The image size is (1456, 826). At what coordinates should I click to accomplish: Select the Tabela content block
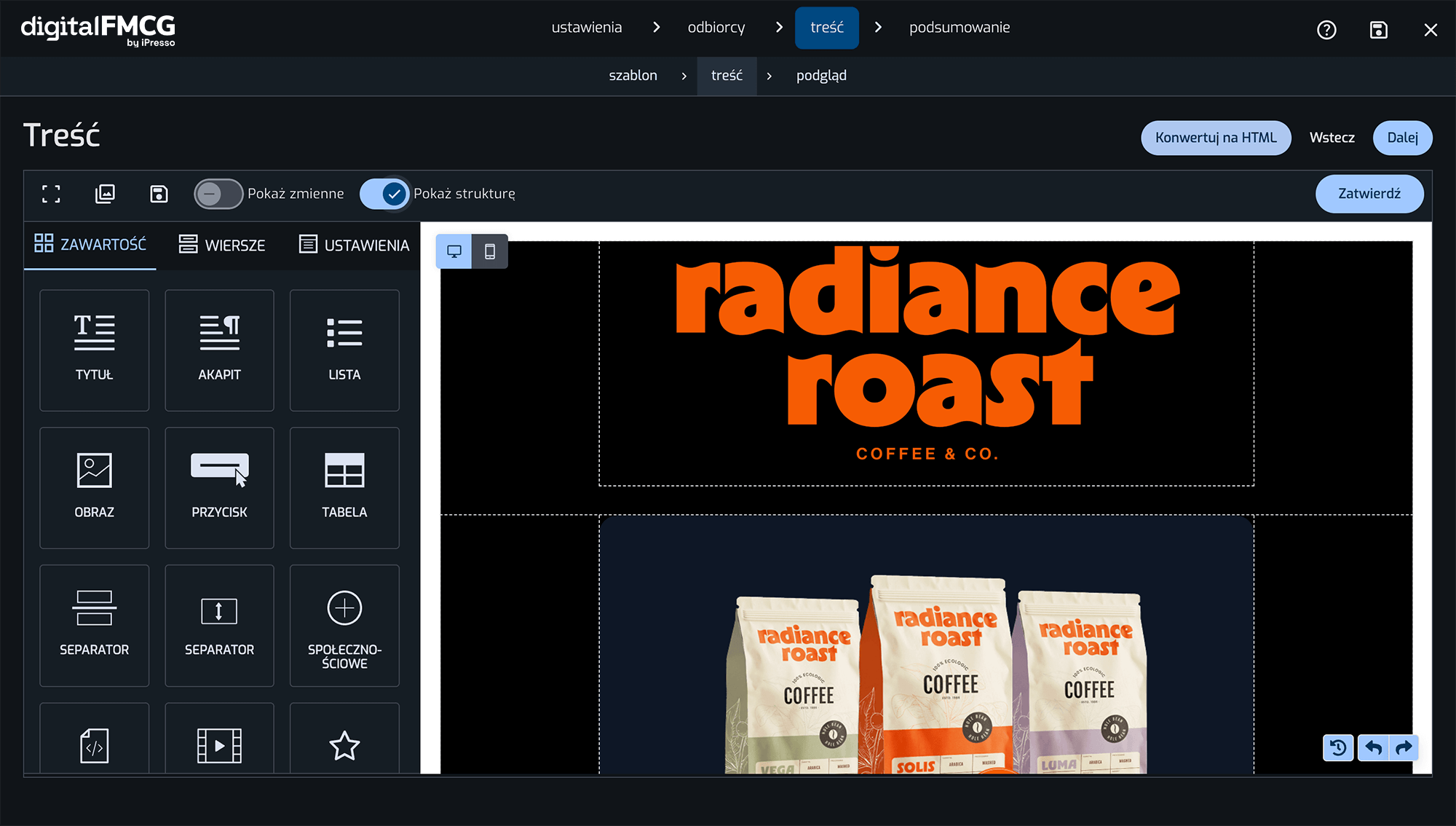coord(344,487)
